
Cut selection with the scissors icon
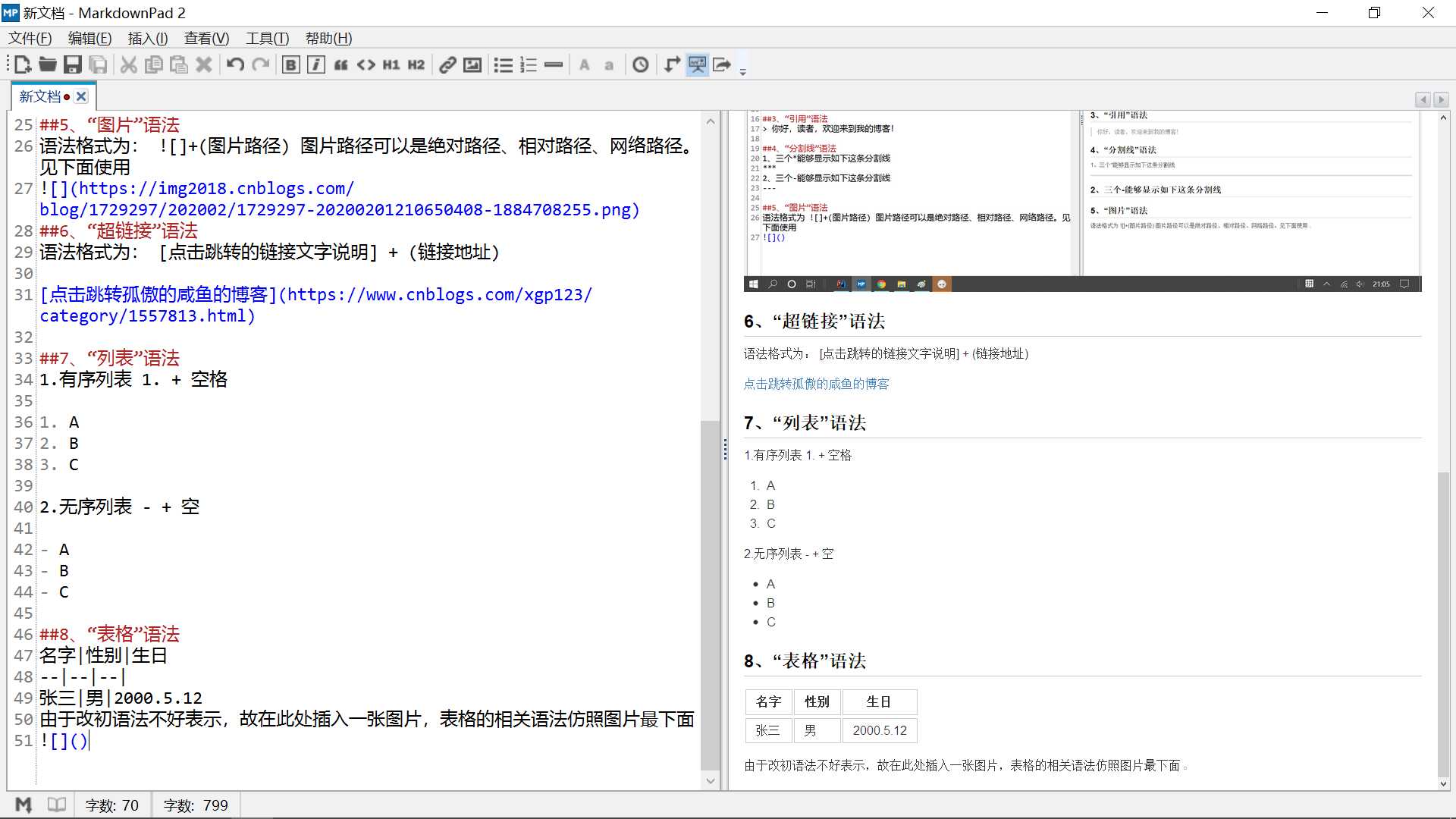[129, 64]
